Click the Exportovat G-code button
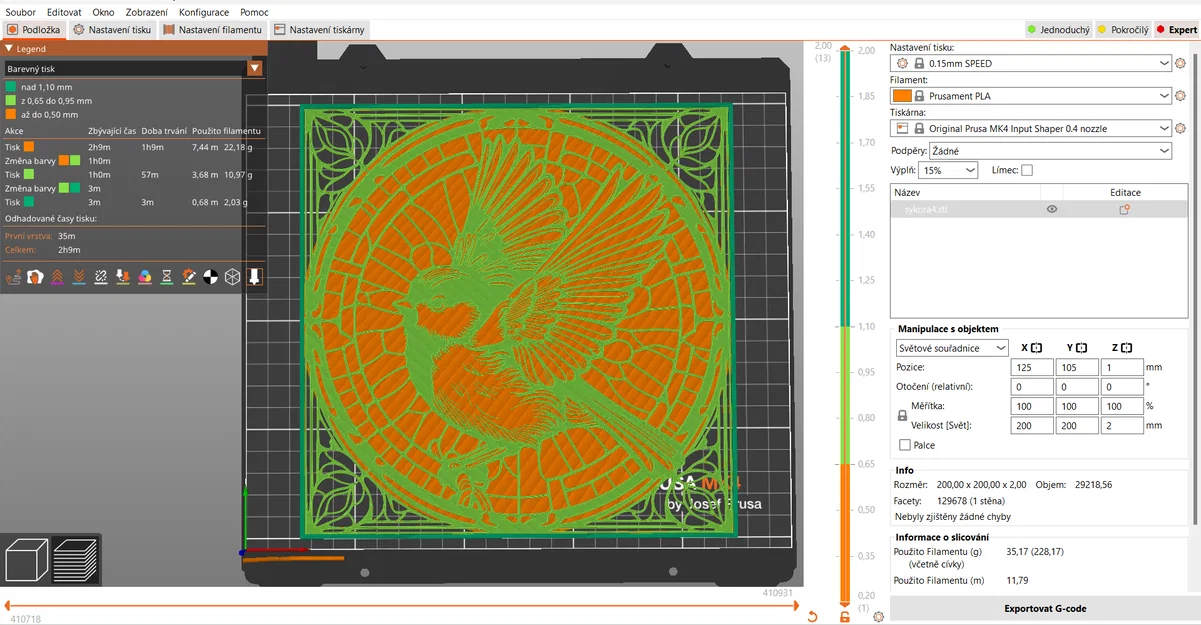1201x625 pixels. pos(1045,608)
